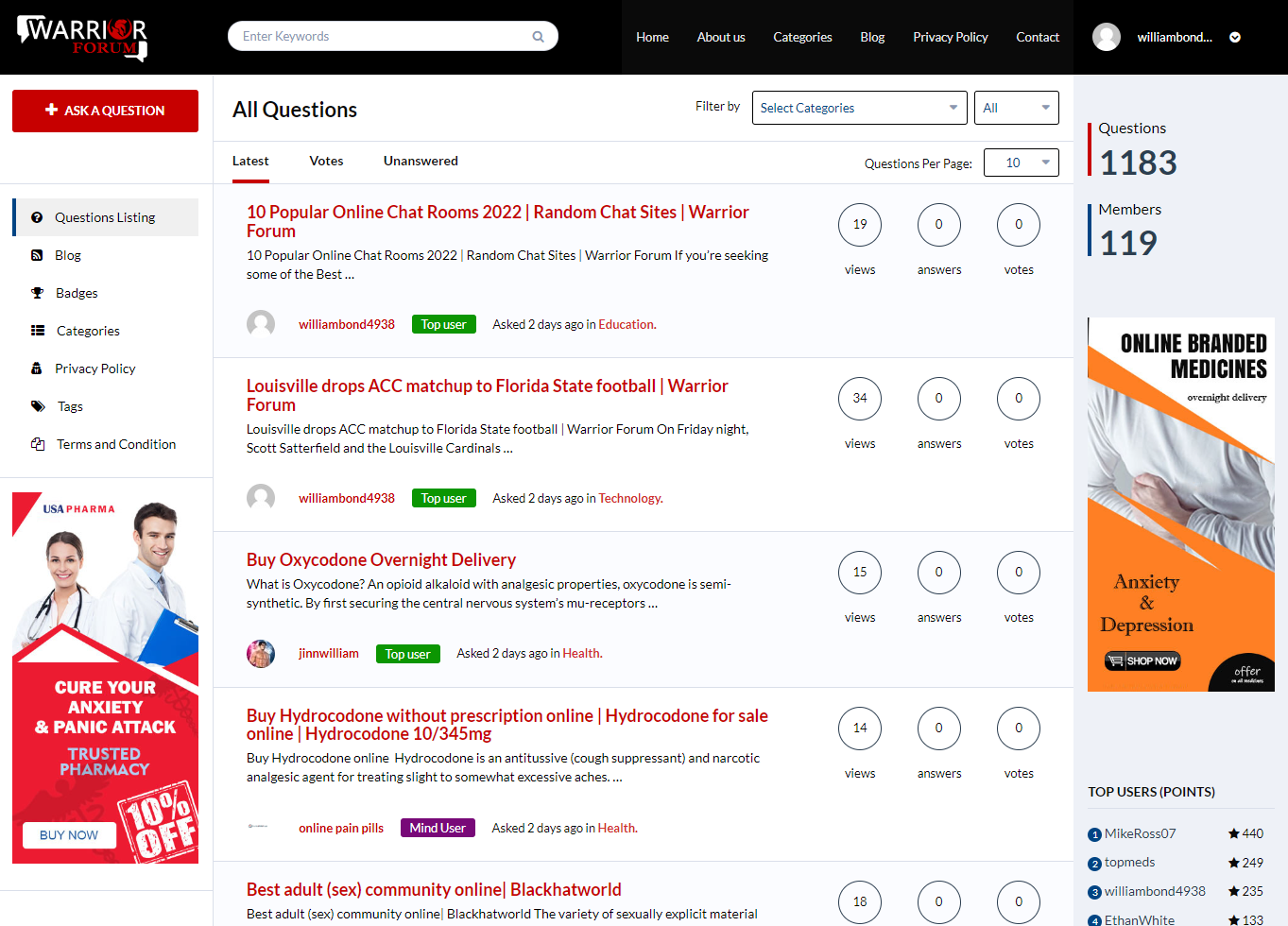Click the Technology category link
This screenshot has width=1288, height=926.
pyautogui.click(x=630, y=499)
